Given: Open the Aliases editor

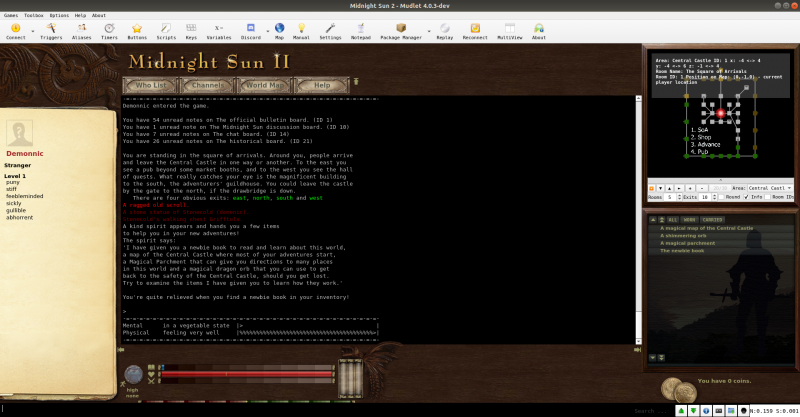Looking at the screenshot, I should (81, 31).
